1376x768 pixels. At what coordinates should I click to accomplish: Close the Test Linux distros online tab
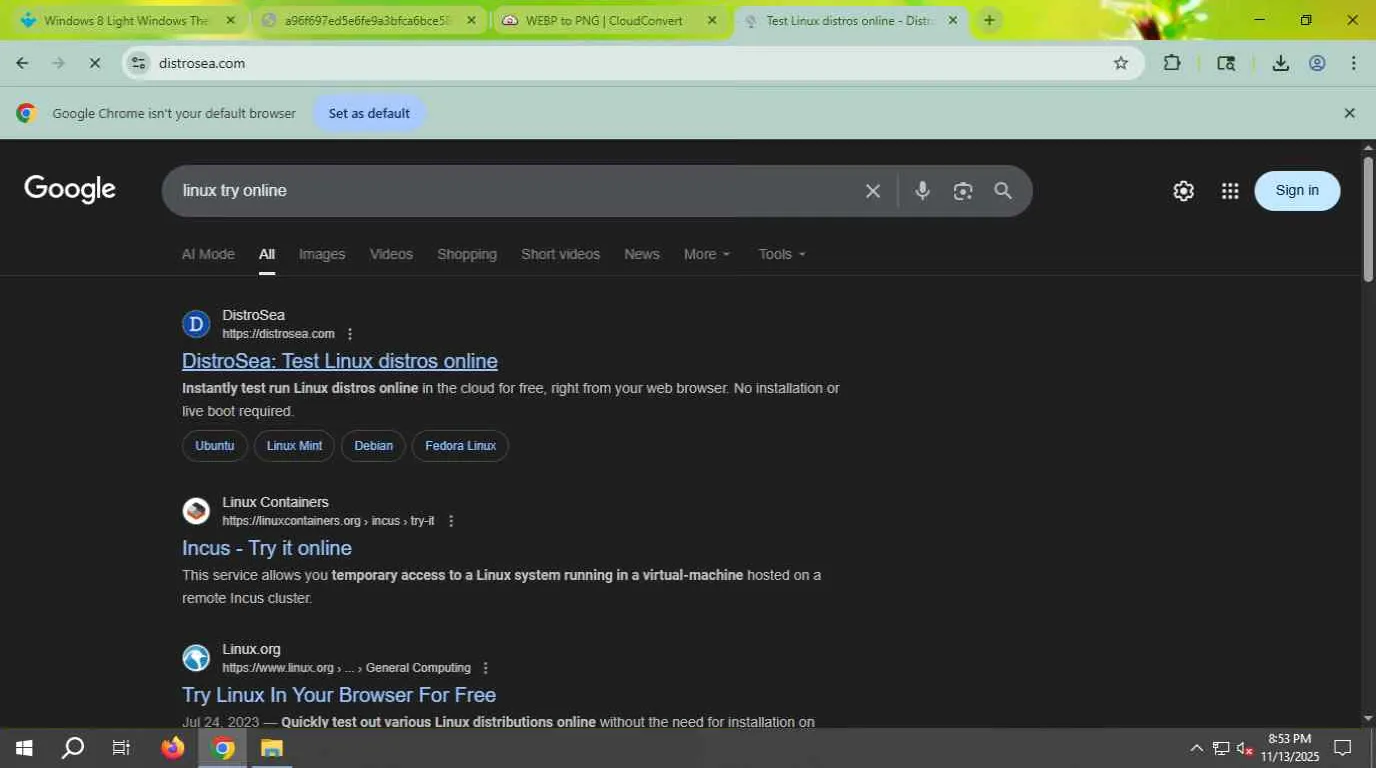(953, 20)
